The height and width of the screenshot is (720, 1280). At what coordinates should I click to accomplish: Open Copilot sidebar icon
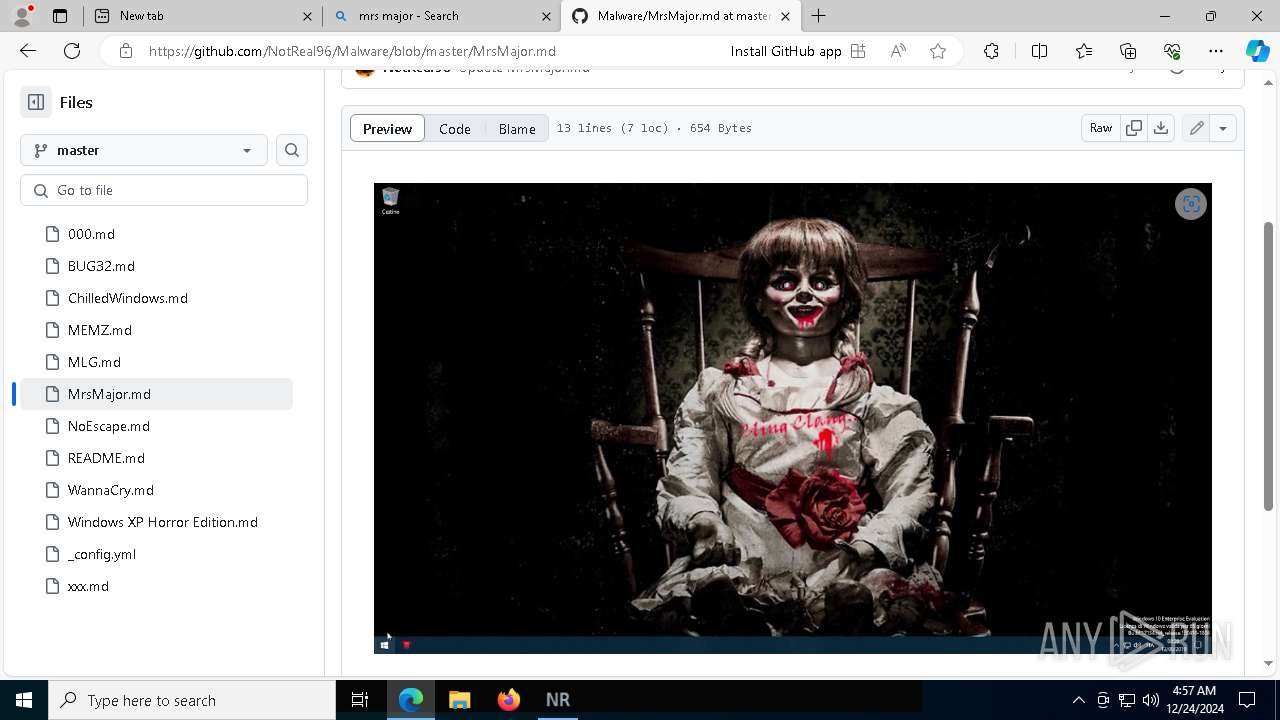point(1257,51)
